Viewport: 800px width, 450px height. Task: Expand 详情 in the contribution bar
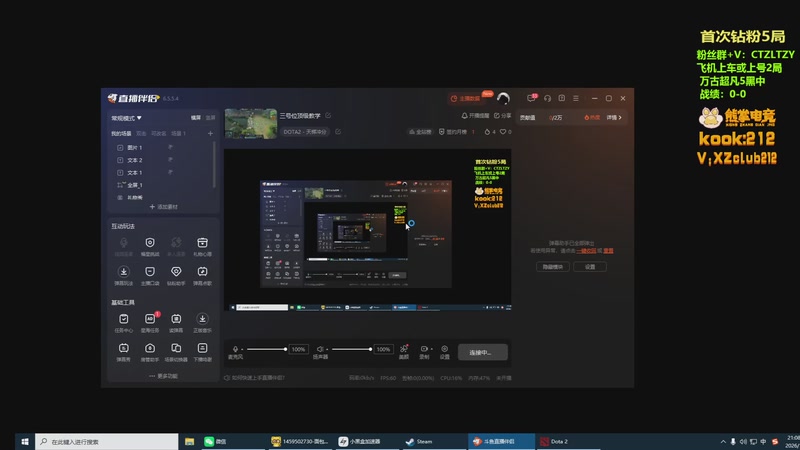click(614, 117)
